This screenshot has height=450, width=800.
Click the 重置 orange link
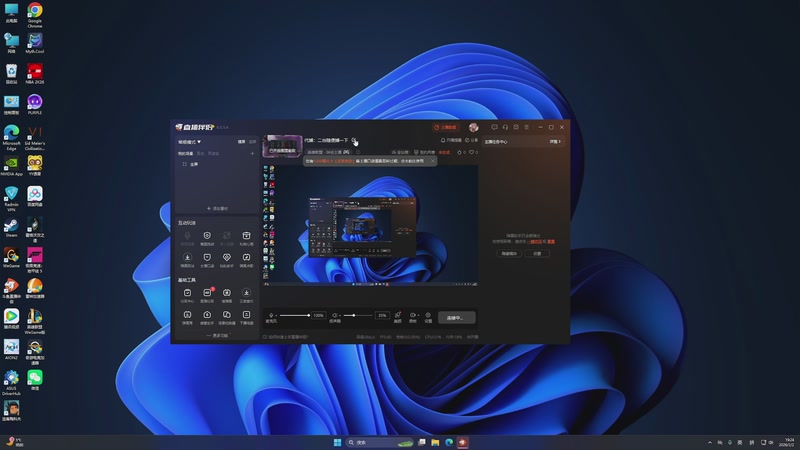pos(551,241)
